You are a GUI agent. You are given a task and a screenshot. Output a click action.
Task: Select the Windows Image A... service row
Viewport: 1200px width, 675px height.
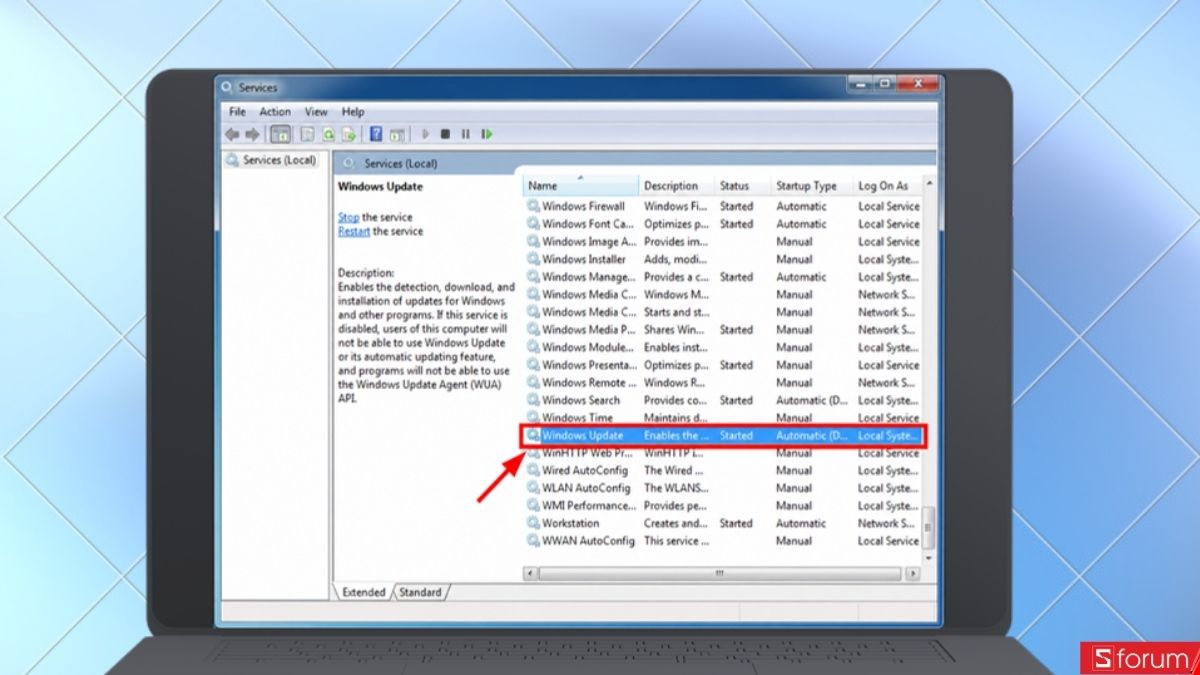point(722,241)
